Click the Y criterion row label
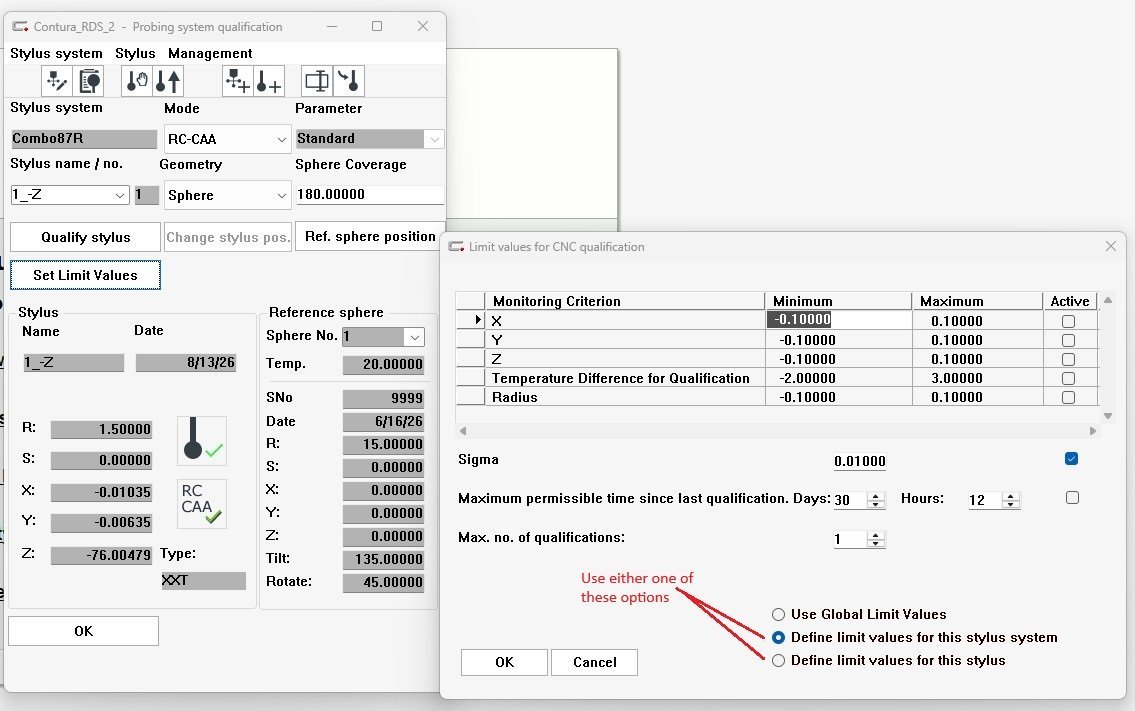Screen dimensions: 1135x711 pyautogui.click(x=497, y=340)
